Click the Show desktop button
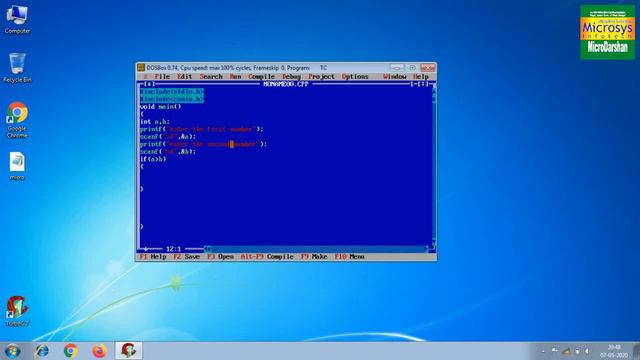Image resolution: width=640 pixels, height=360 pixels. tap(636, 351)
